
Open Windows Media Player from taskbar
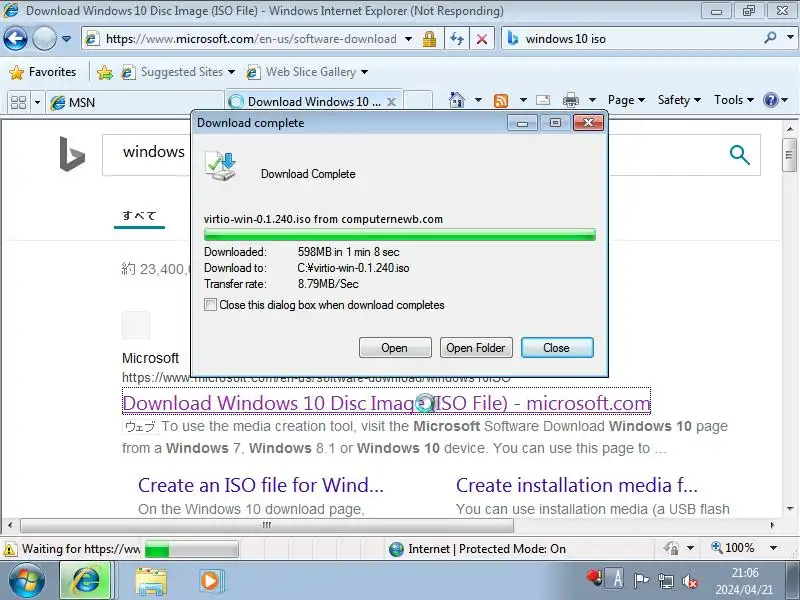[210, 581]
